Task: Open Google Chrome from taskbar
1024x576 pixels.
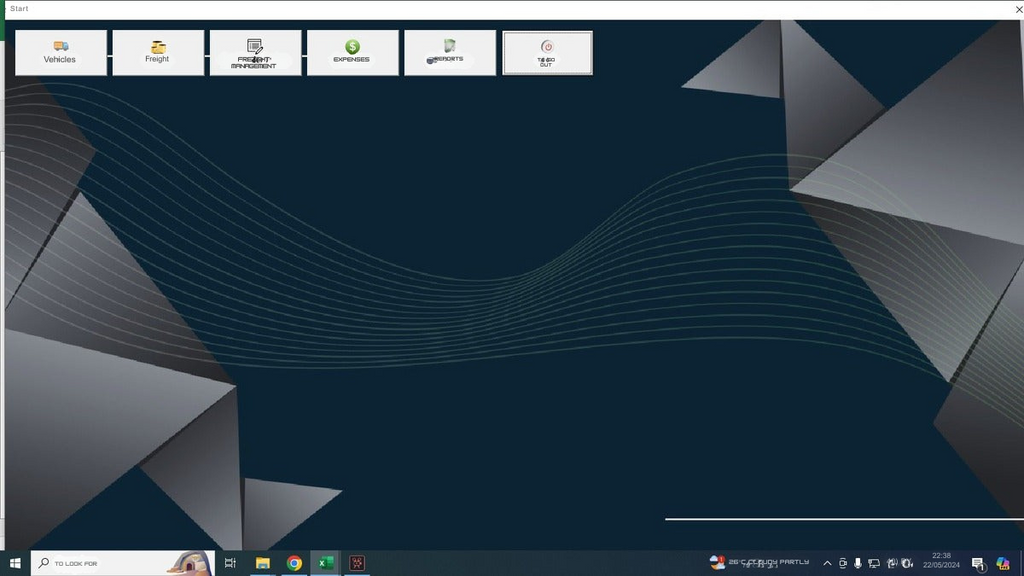Action: coord(294,563)
